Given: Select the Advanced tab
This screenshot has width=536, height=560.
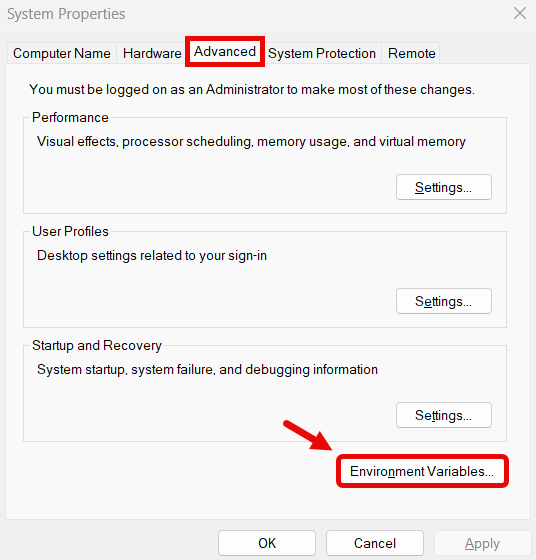Looking at the screenshot, I should 225,52.
